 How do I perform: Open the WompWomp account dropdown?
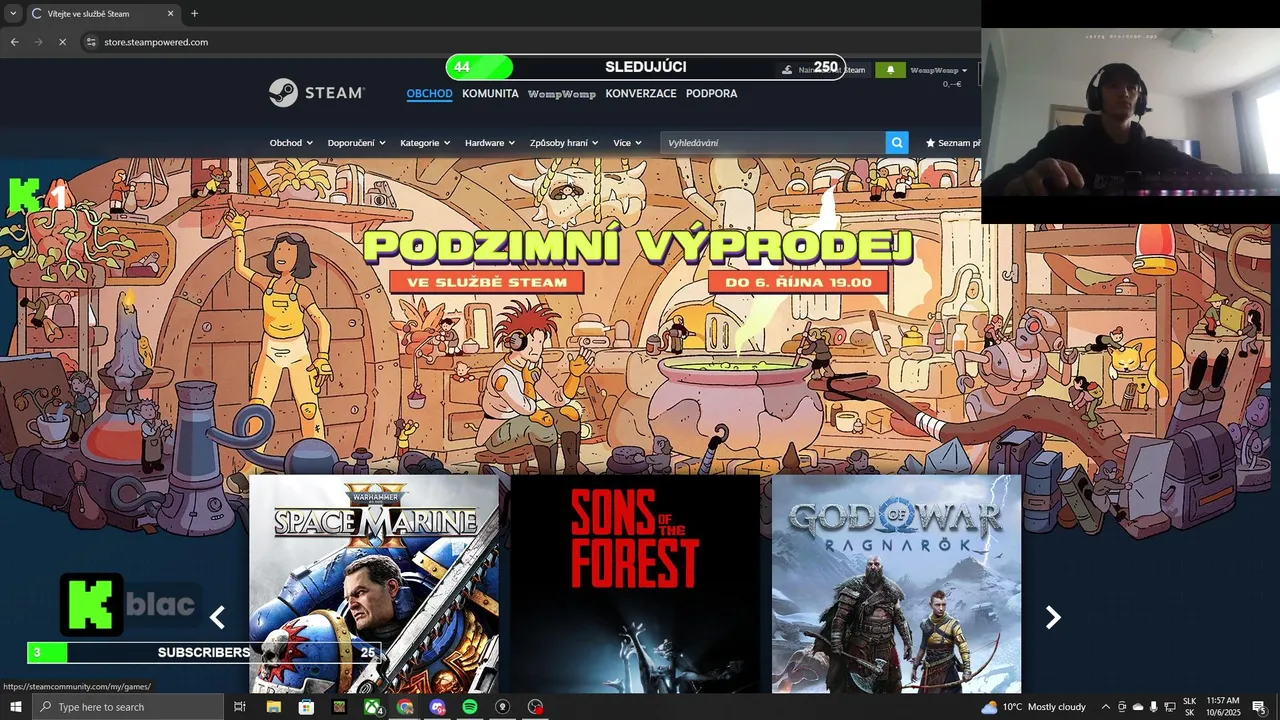click(939, 70)
